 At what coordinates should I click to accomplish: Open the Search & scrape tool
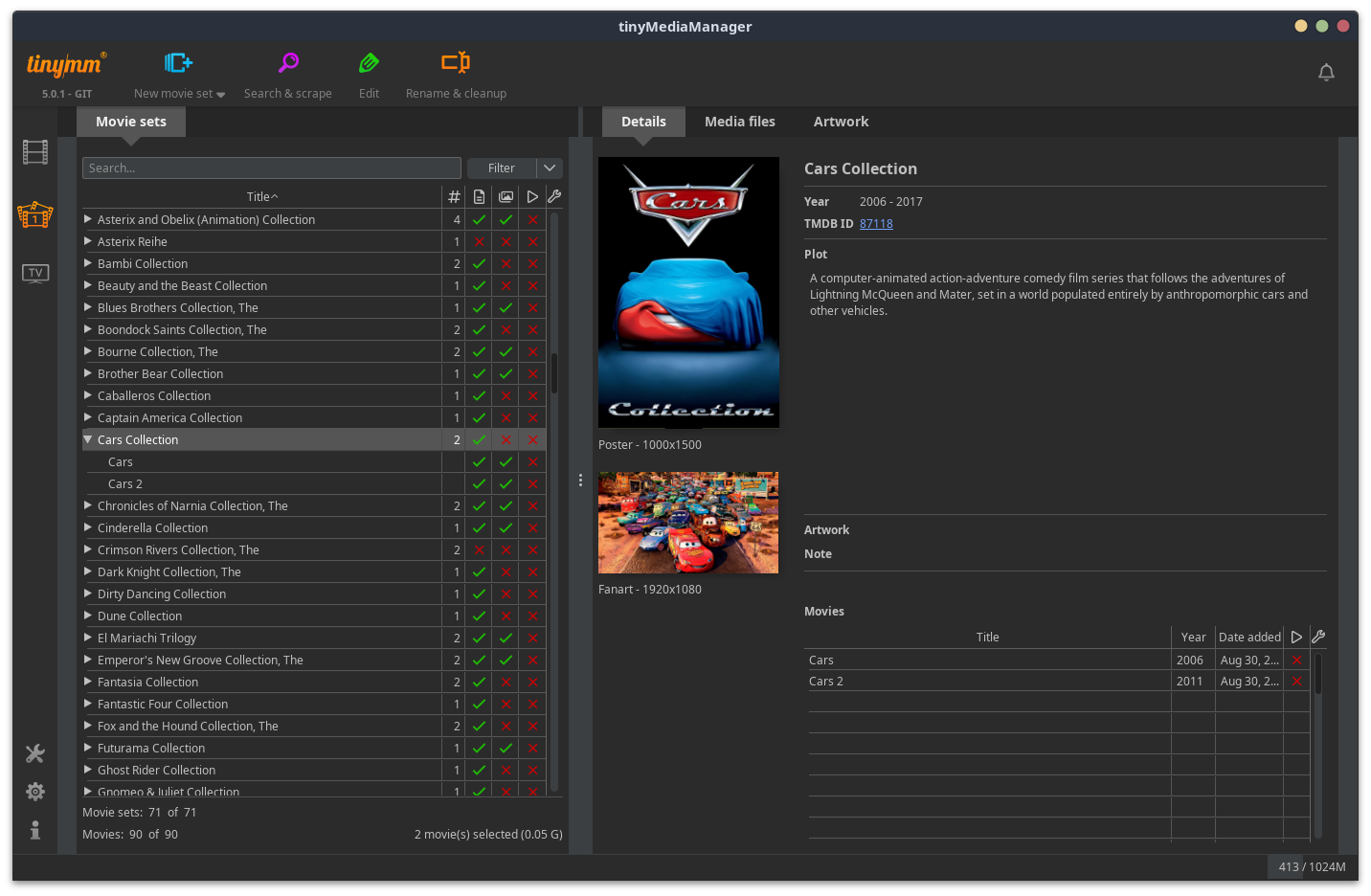[287, 64]
